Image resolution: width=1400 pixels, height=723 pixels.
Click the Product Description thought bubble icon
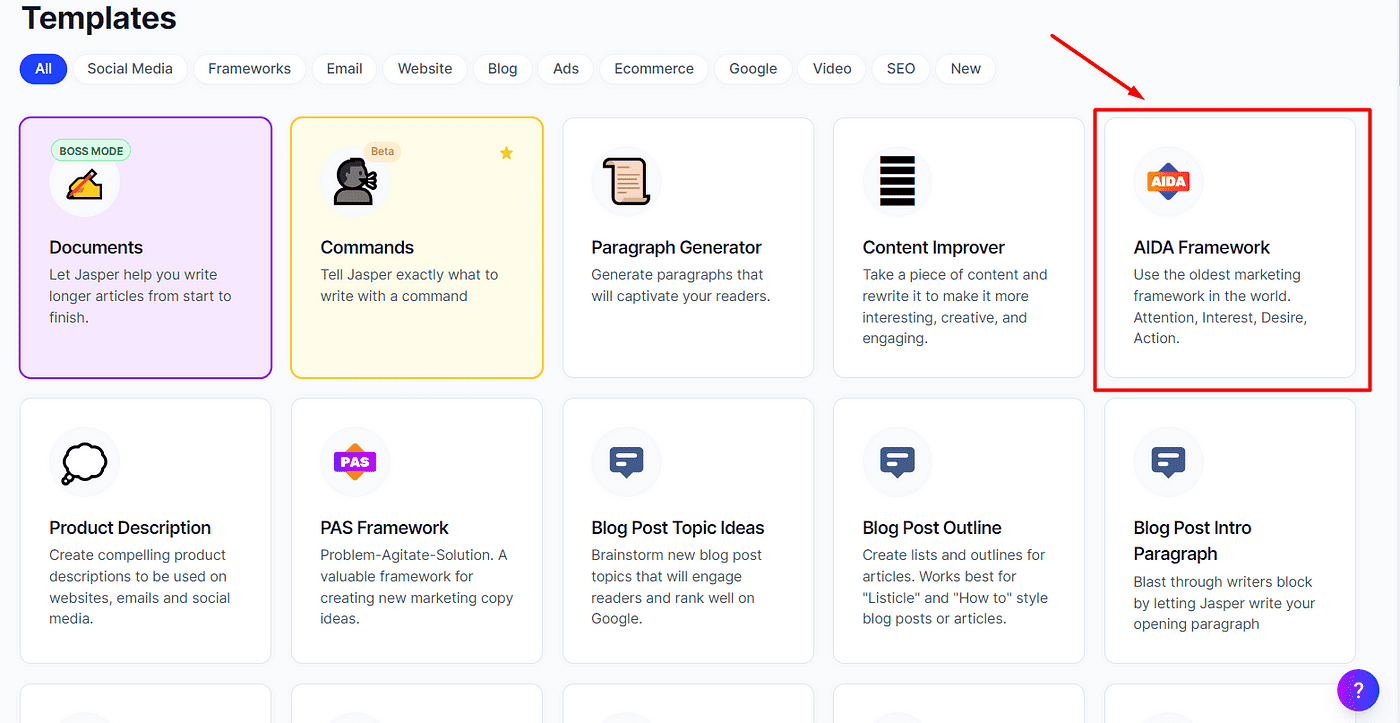[x=84, y=463]
